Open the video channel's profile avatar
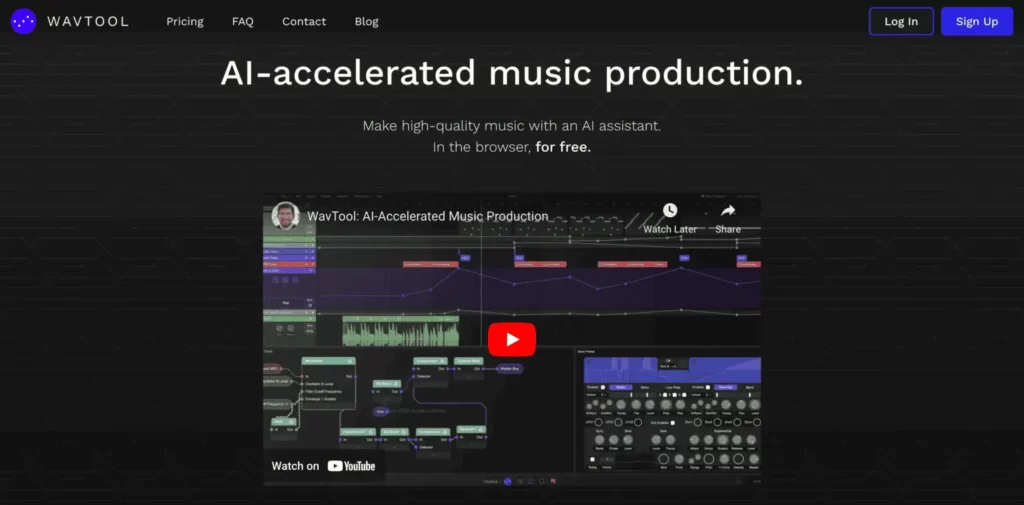This screenshot has height=505, width=1024. point(285,216)
